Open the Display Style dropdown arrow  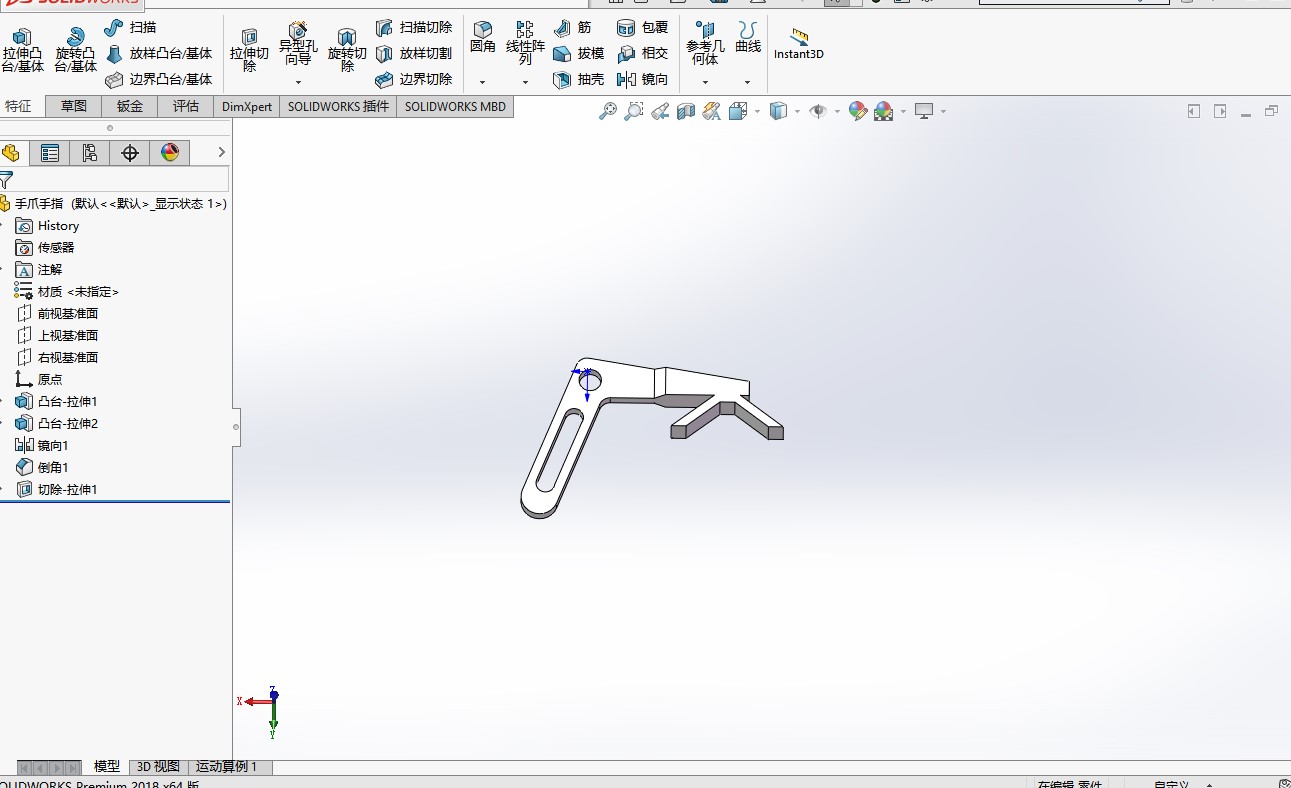[x=797, y=112]
